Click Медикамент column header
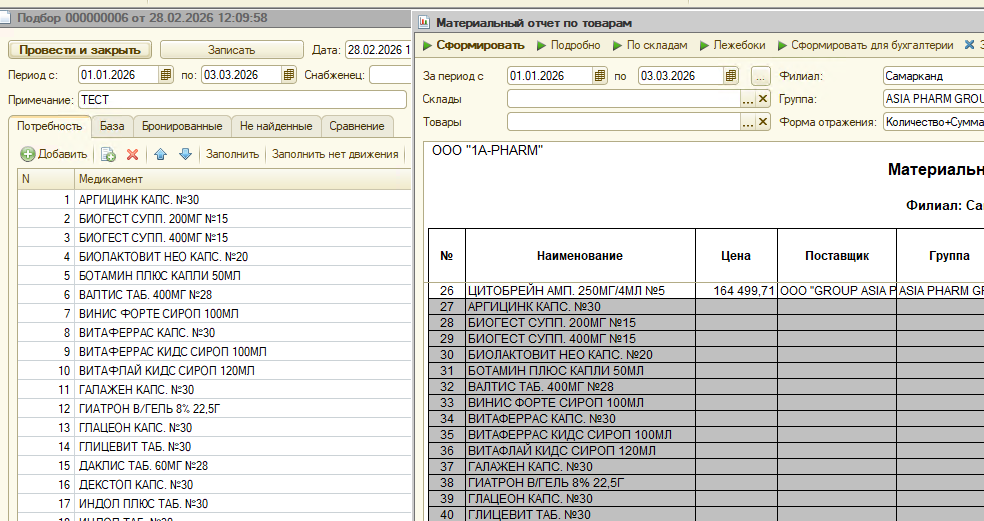984x521 pixels. [243, 179]
